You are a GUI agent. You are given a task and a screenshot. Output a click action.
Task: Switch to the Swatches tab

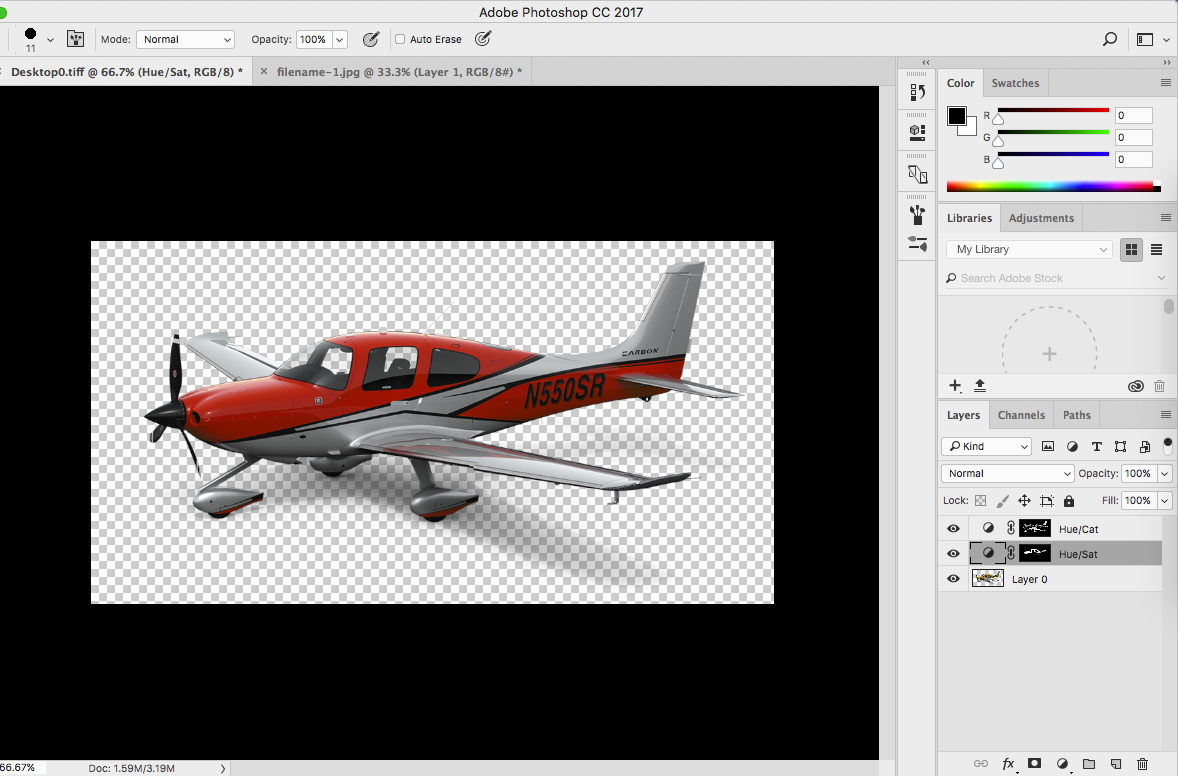click(x=1015, y=83)
